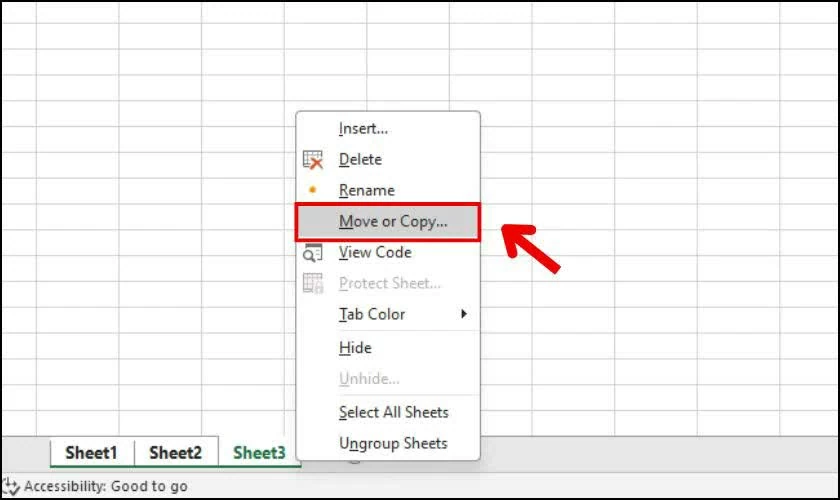Click Ungroup Sheets in the context menu
Viewport: 840px width, 500px height.
tap(392, 443)
